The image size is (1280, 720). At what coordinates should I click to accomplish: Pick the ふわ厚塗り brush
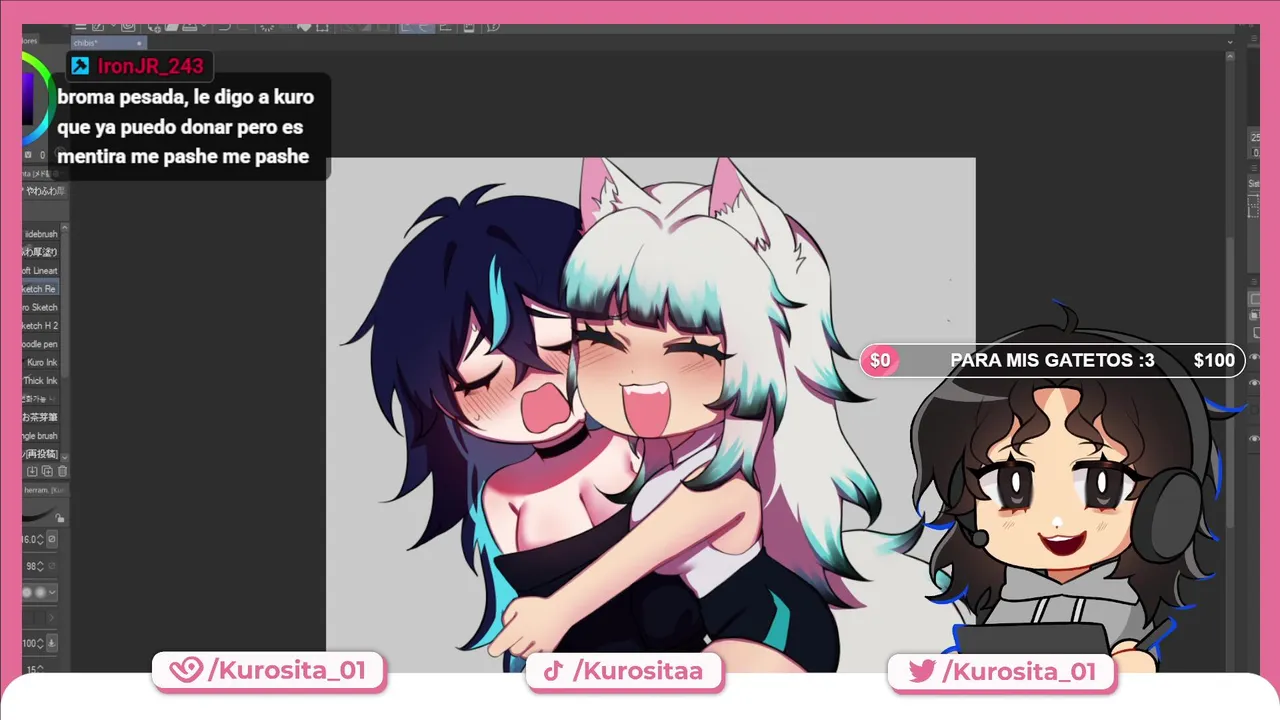(41, 252)
